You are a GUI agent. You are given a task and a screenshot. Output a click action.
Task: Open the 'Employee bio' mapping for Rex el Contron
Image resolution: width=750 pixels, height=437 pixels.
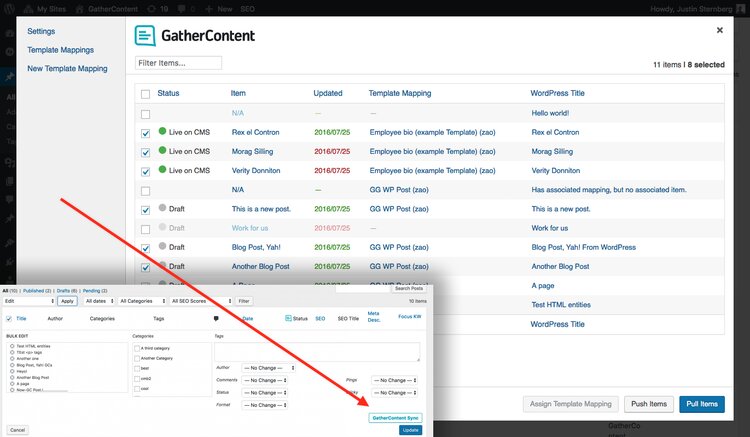click(x=432, y=132)
